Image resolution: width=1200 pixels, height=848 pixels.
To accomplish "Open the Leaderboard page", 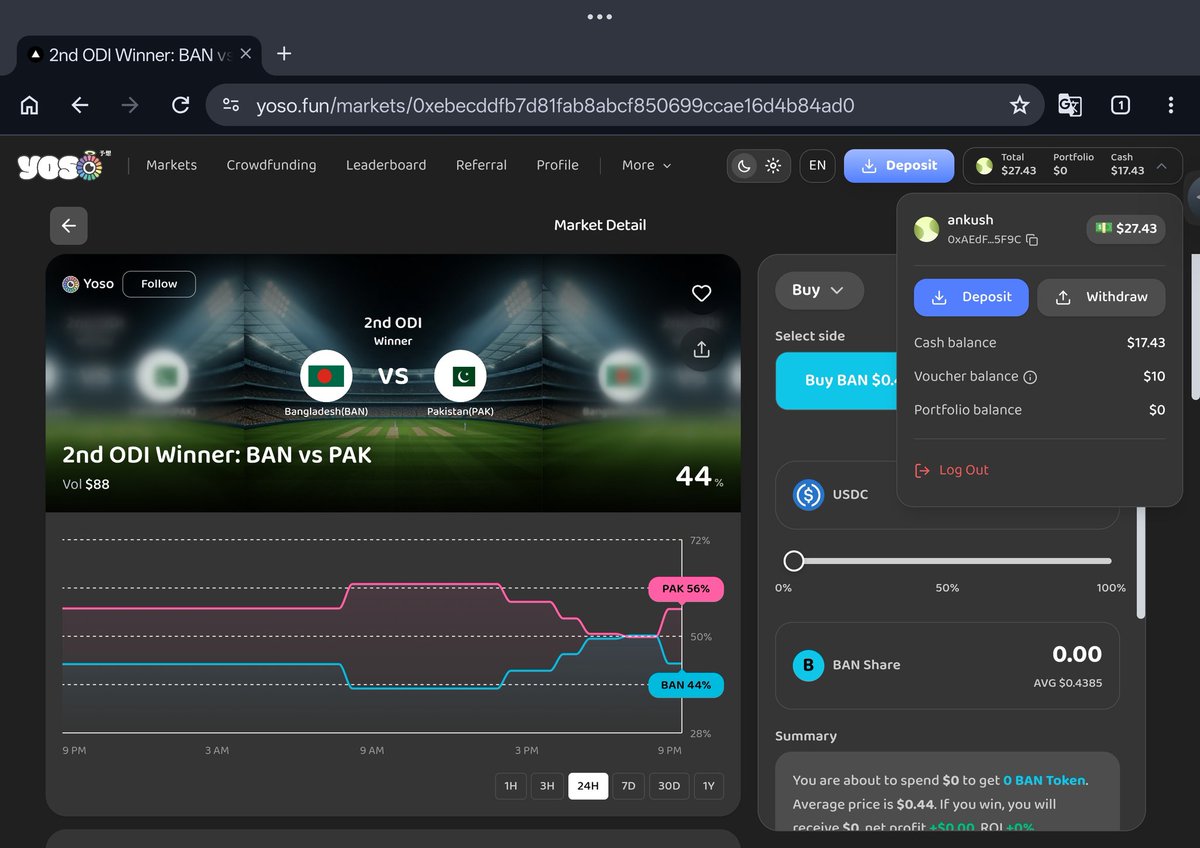I will point(386,165).
